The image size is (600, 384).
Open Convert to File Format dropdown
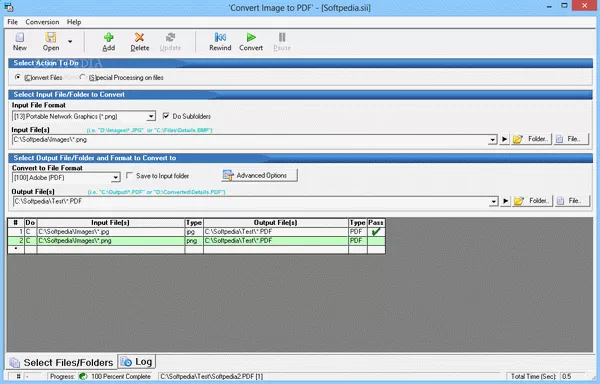pos(115,178)
